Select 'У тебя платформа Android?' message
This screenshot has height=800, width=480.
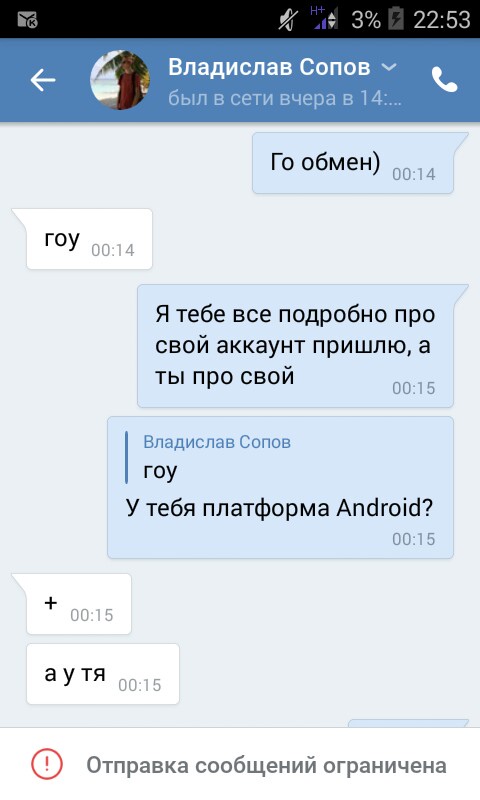pyautogui.click(x=280, y=508)
